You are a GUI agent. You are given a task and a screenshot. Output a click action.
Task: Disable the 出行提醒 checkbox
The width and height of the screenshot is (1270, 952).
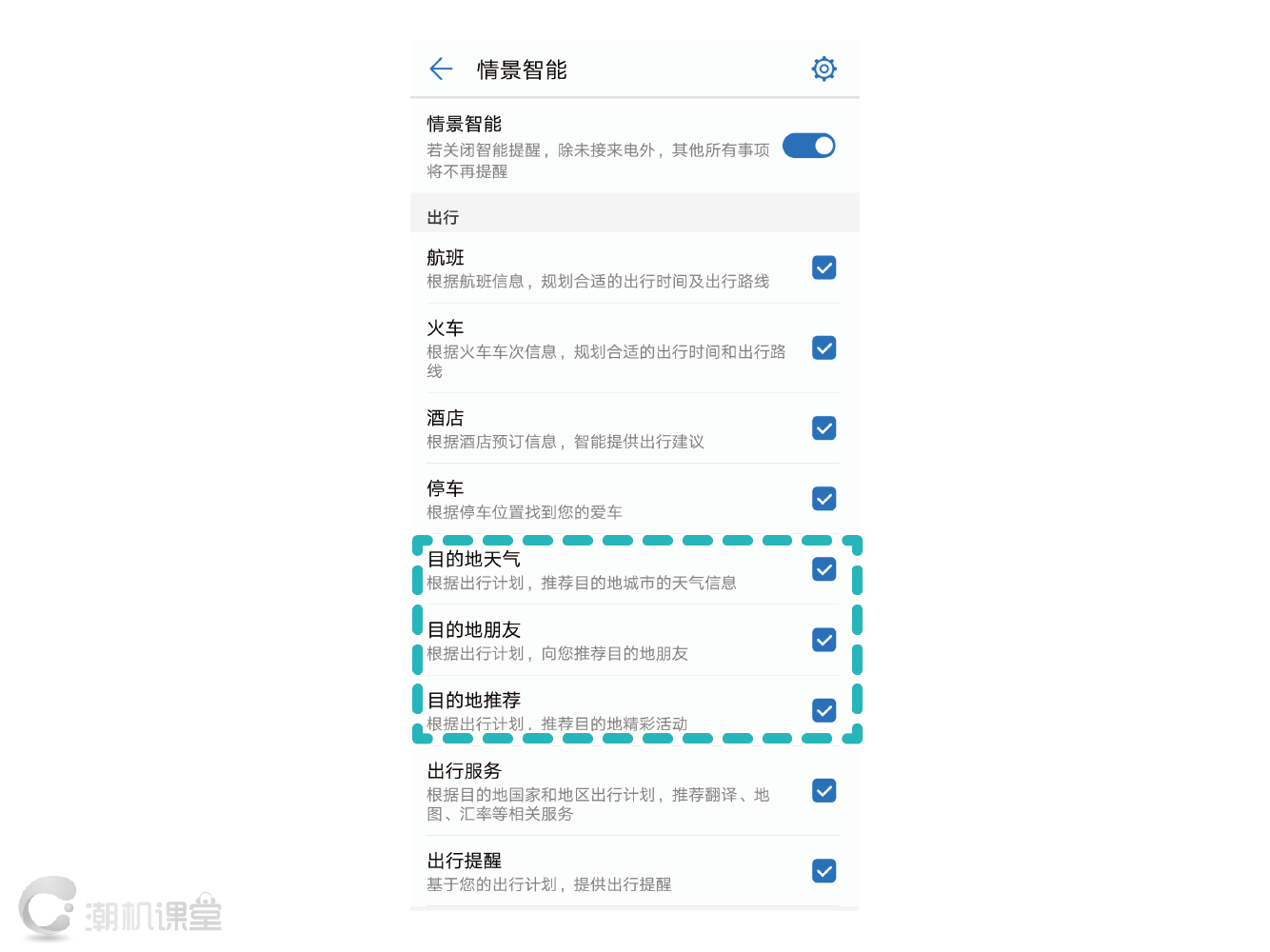pos(824,870)
